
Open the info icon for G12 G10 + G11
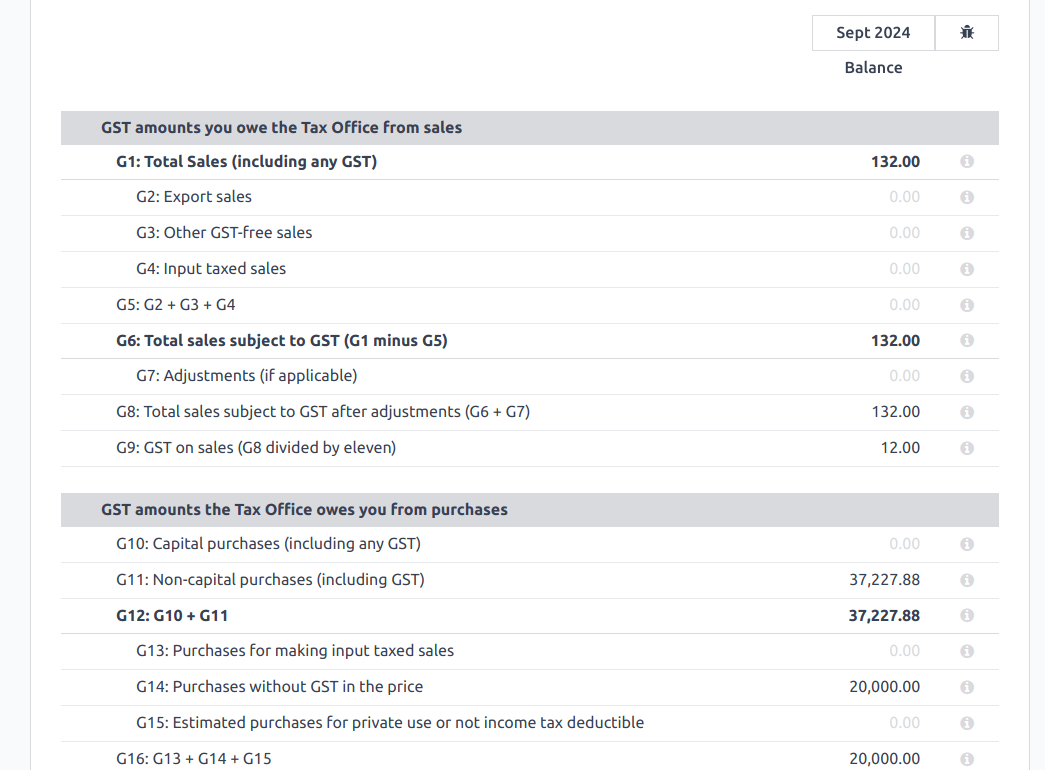pyautogui.click(x=967, y=615)
